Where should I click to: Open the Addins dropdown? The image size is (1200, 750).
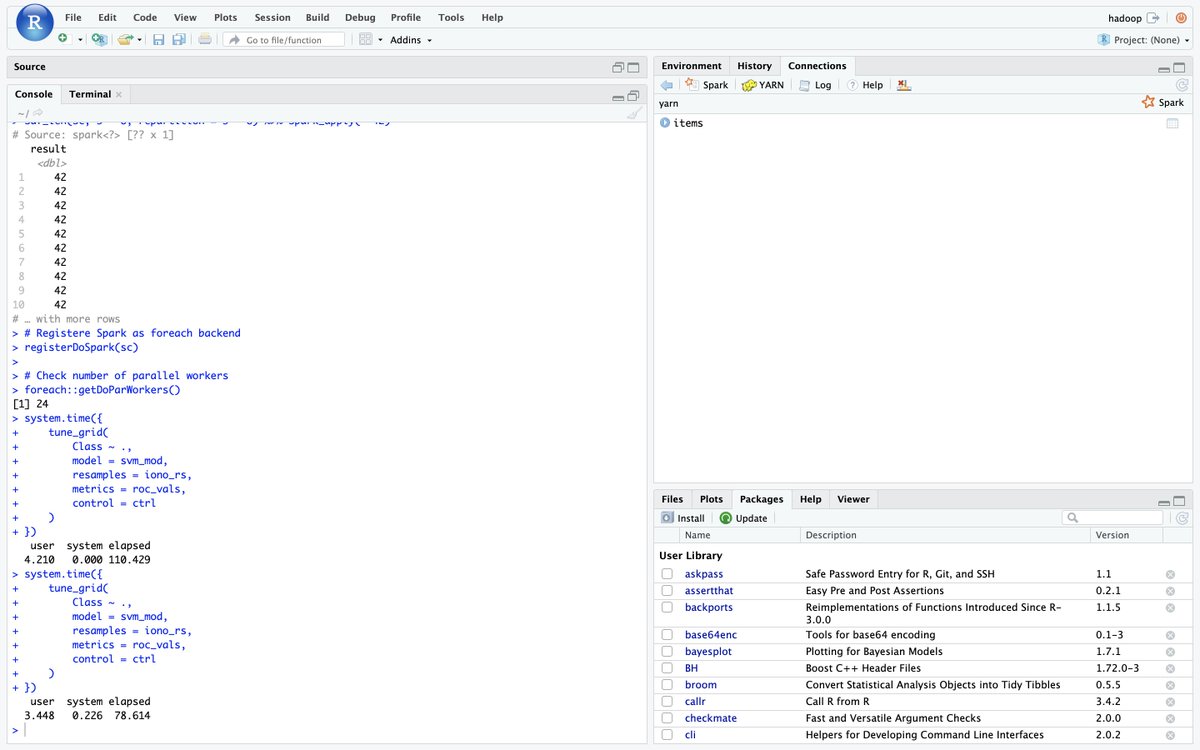point(411,40)
